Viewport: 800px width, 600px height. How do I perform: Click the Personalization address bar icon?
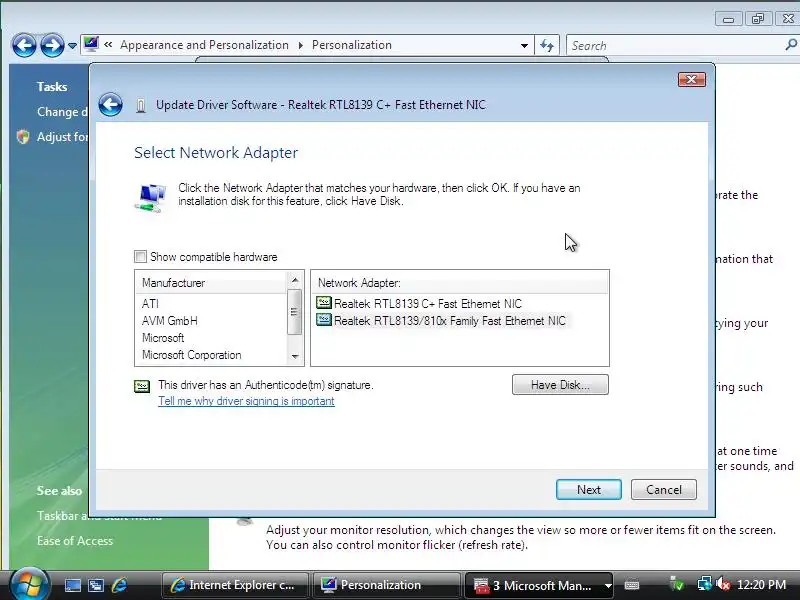click(91, 44)
